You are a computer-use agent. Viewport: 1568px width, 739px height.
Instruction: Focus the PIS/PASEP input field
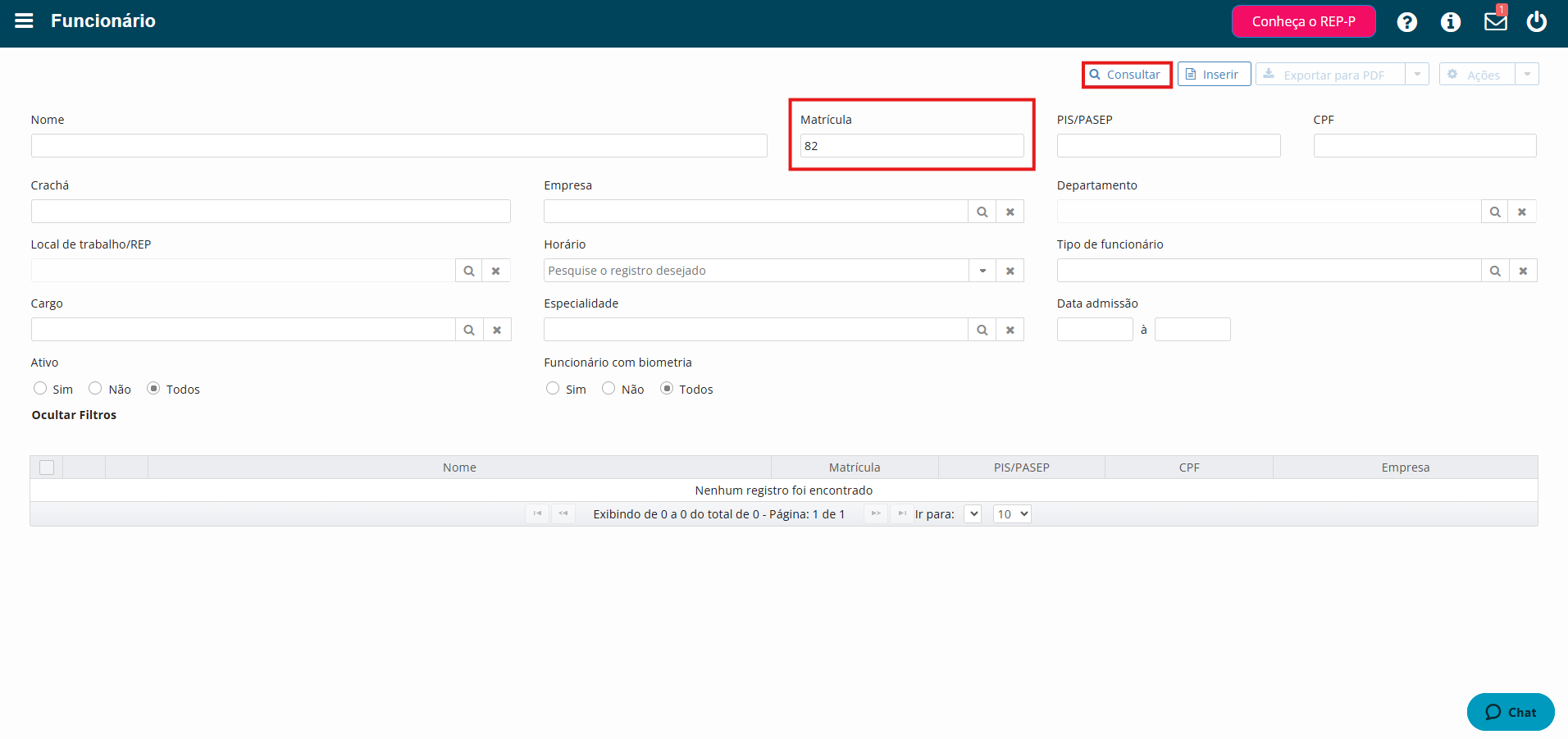point(1169,146)
